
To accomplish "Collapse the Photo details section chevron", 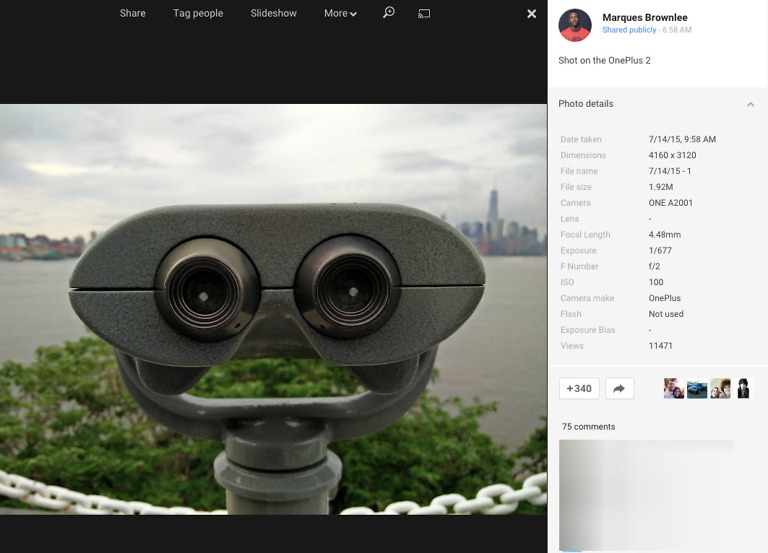I will coord(750,104).
